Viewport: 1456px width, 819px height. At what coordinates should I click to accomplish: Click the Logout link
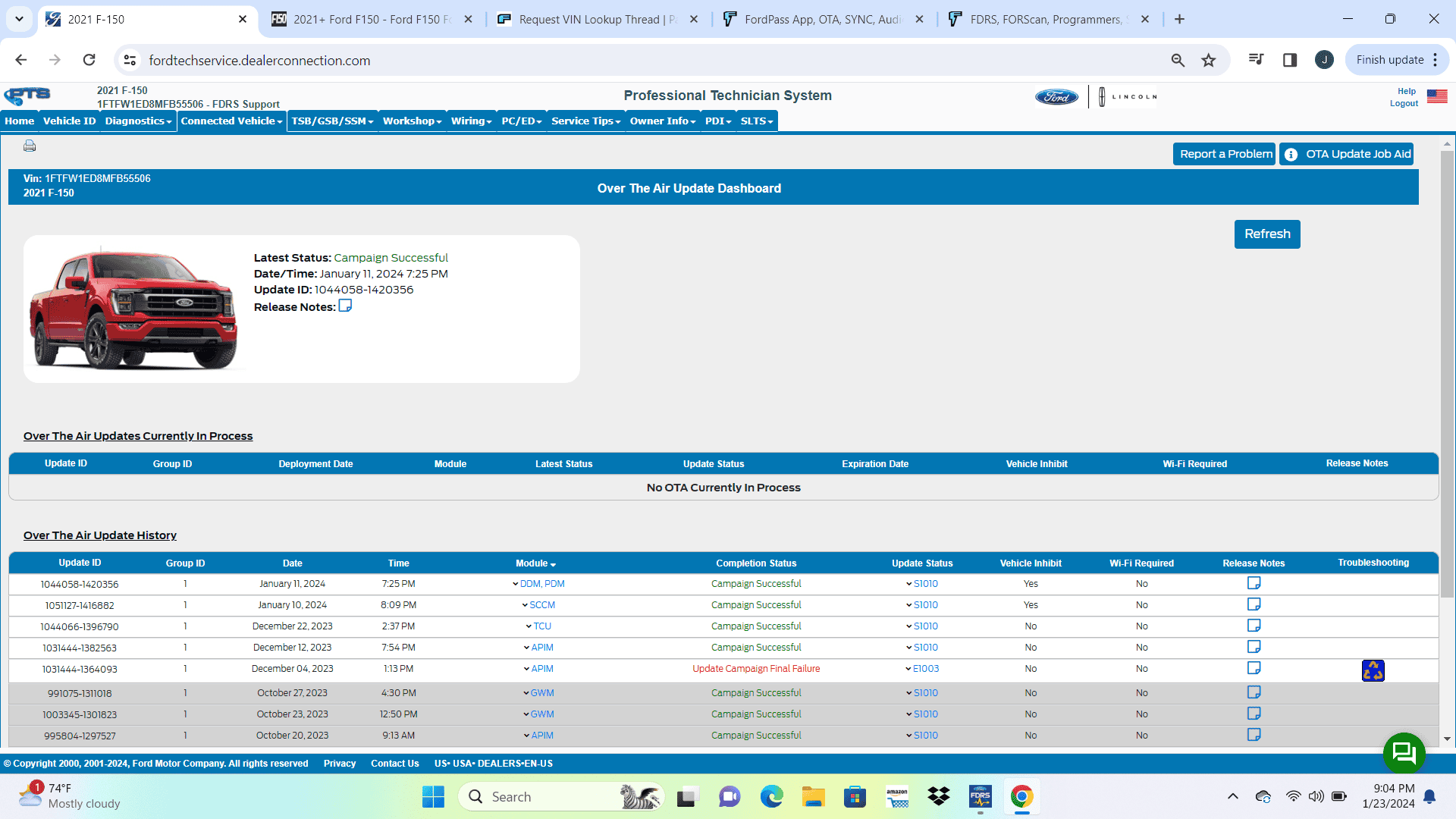tap(1403, 103)
